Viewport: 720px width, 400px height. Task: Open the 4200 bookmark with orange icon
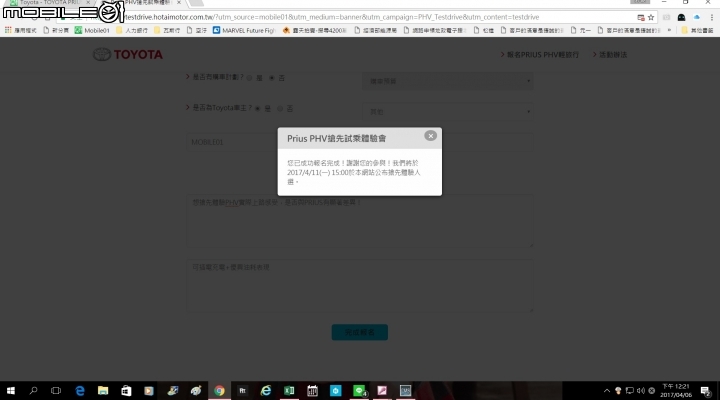[x=315, y=30]
